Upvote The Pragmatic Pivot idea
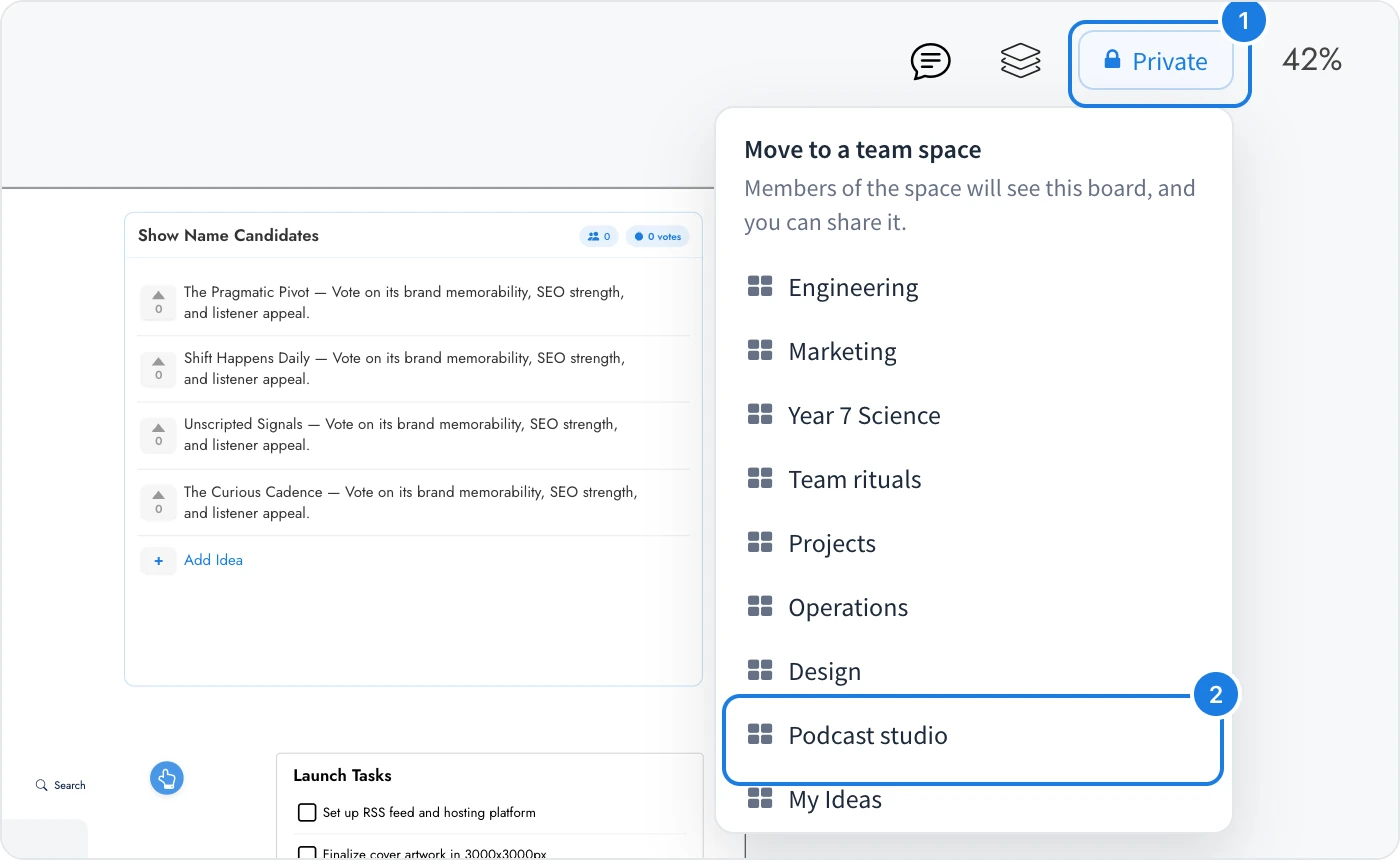Screen dimensions: 1400x860 [x=158, y=302]
